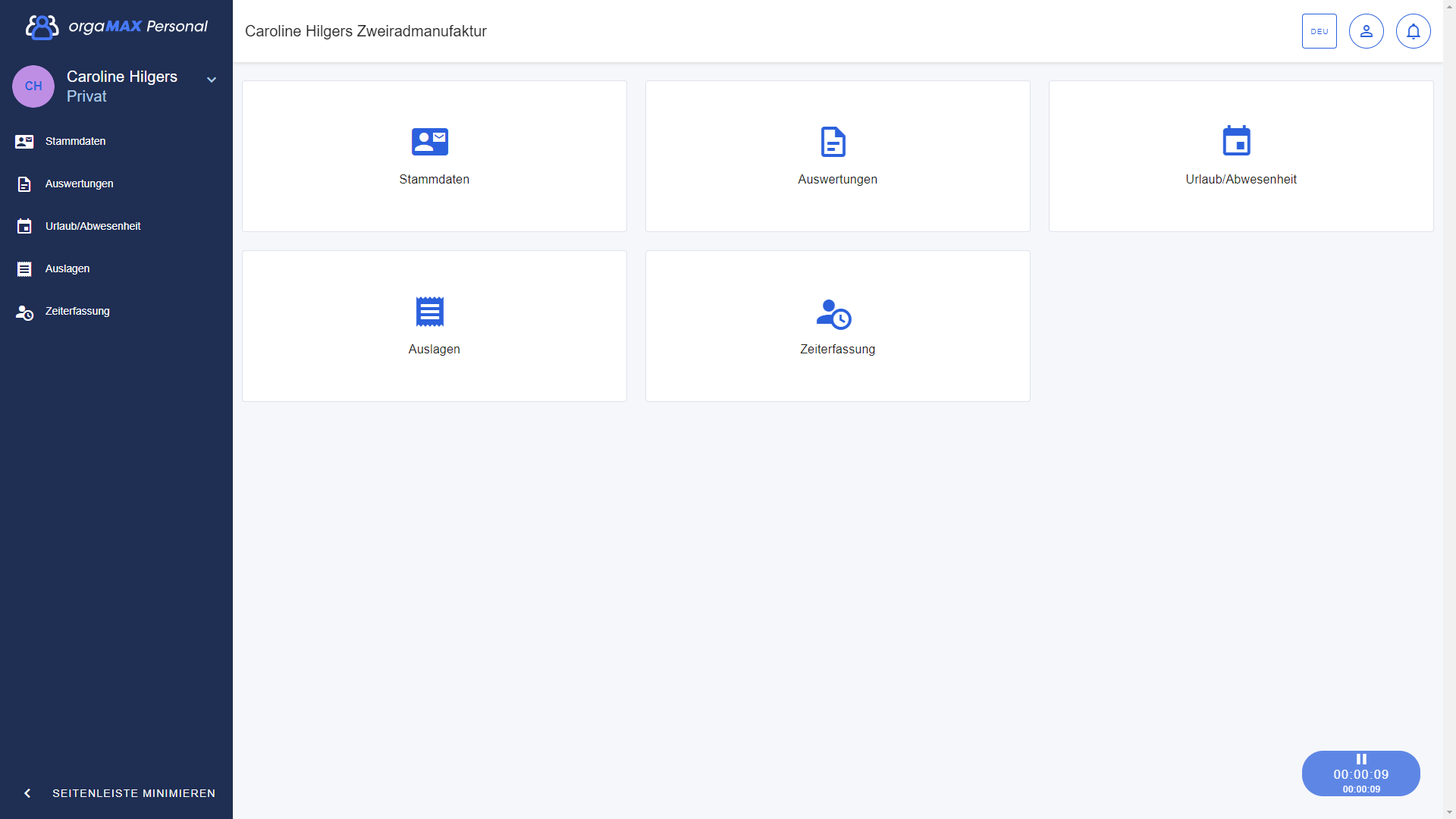Switch to Auswertungen from the sidebar menu
Image resolution: width=1456 pixels, height=819 pixels.
click(80, 184)
